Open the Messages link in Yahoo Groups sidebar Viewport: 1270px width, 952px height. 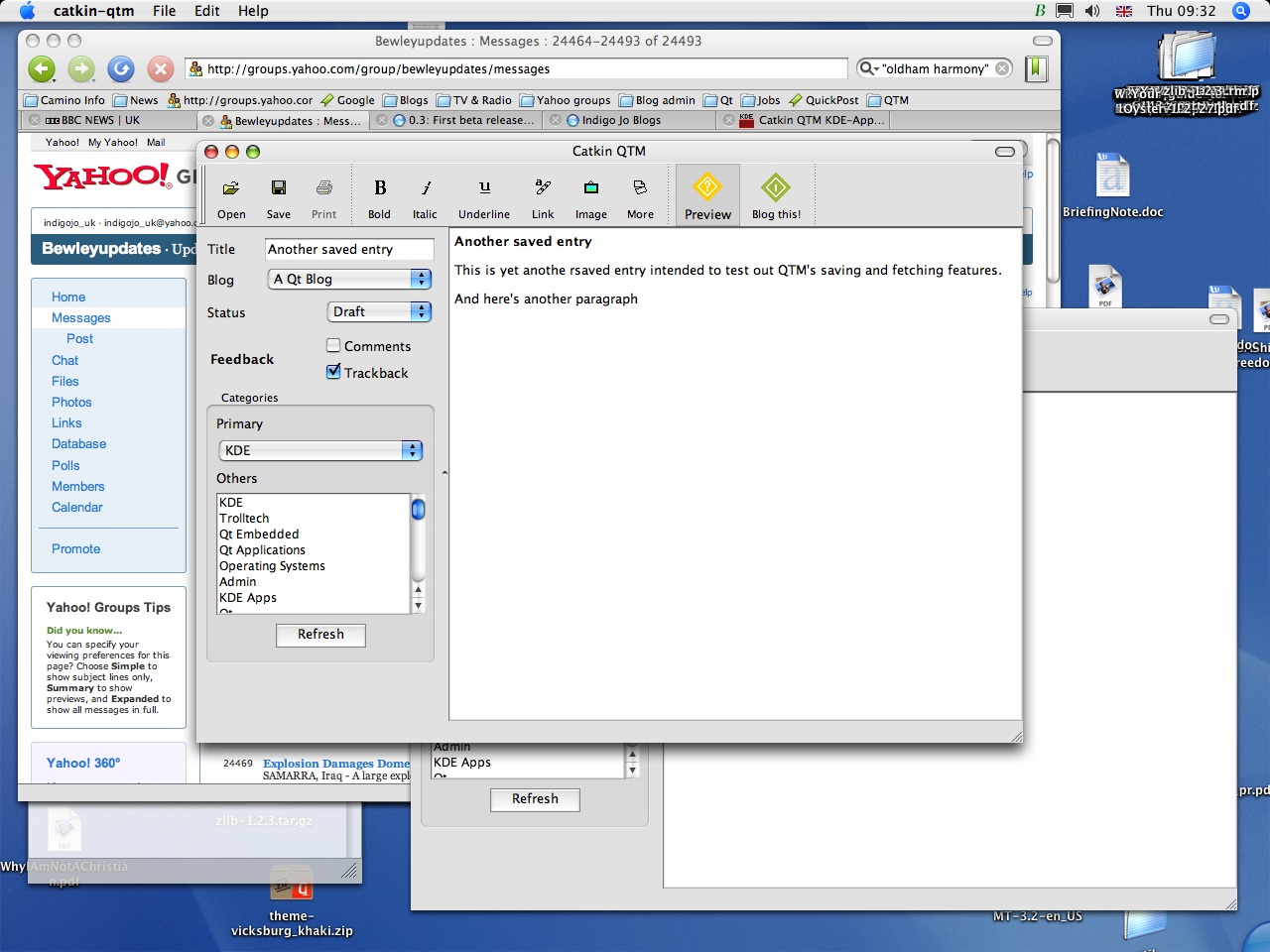[81, 318]
